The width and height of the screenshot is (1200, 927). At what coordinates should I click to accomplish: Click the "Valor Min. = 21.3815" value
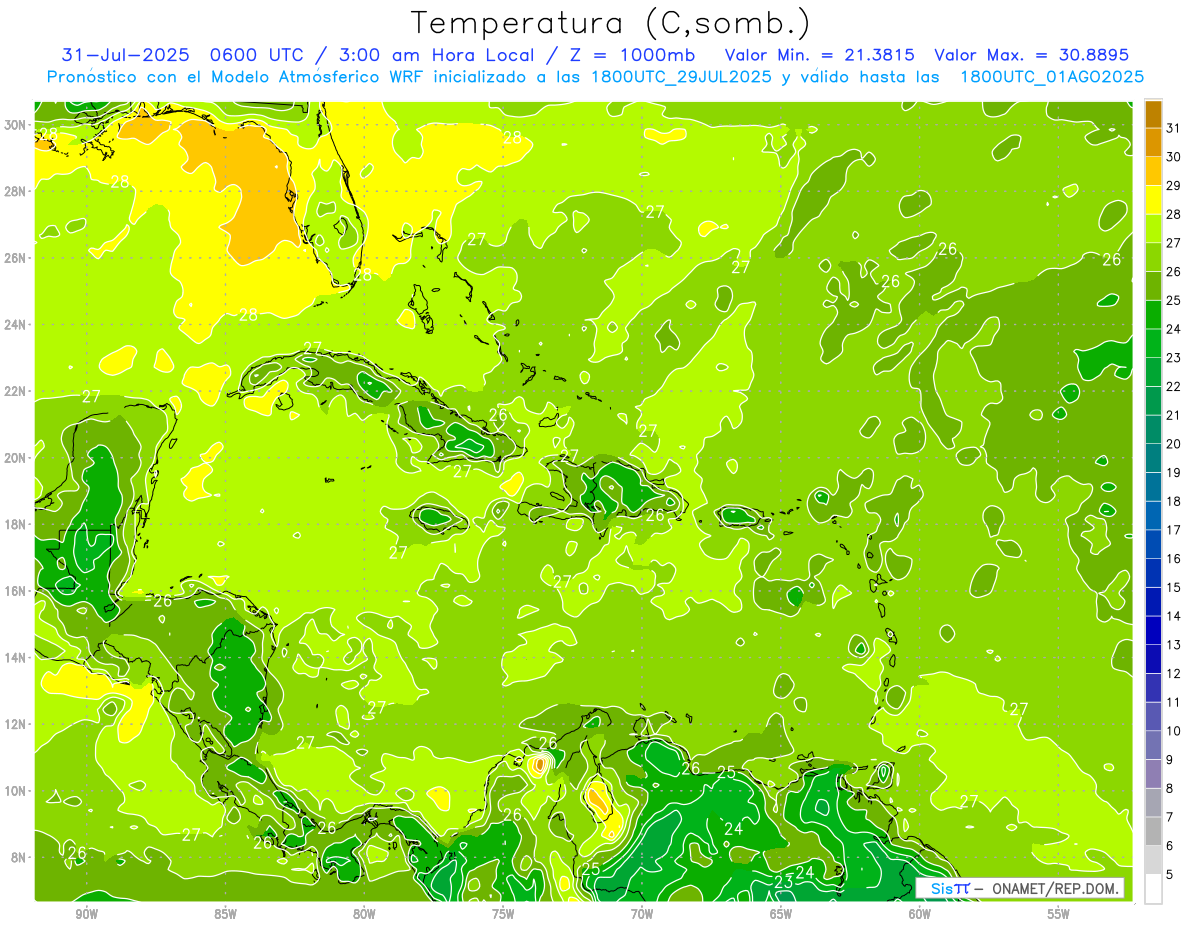pyautogui.click(x=820, y=54)
